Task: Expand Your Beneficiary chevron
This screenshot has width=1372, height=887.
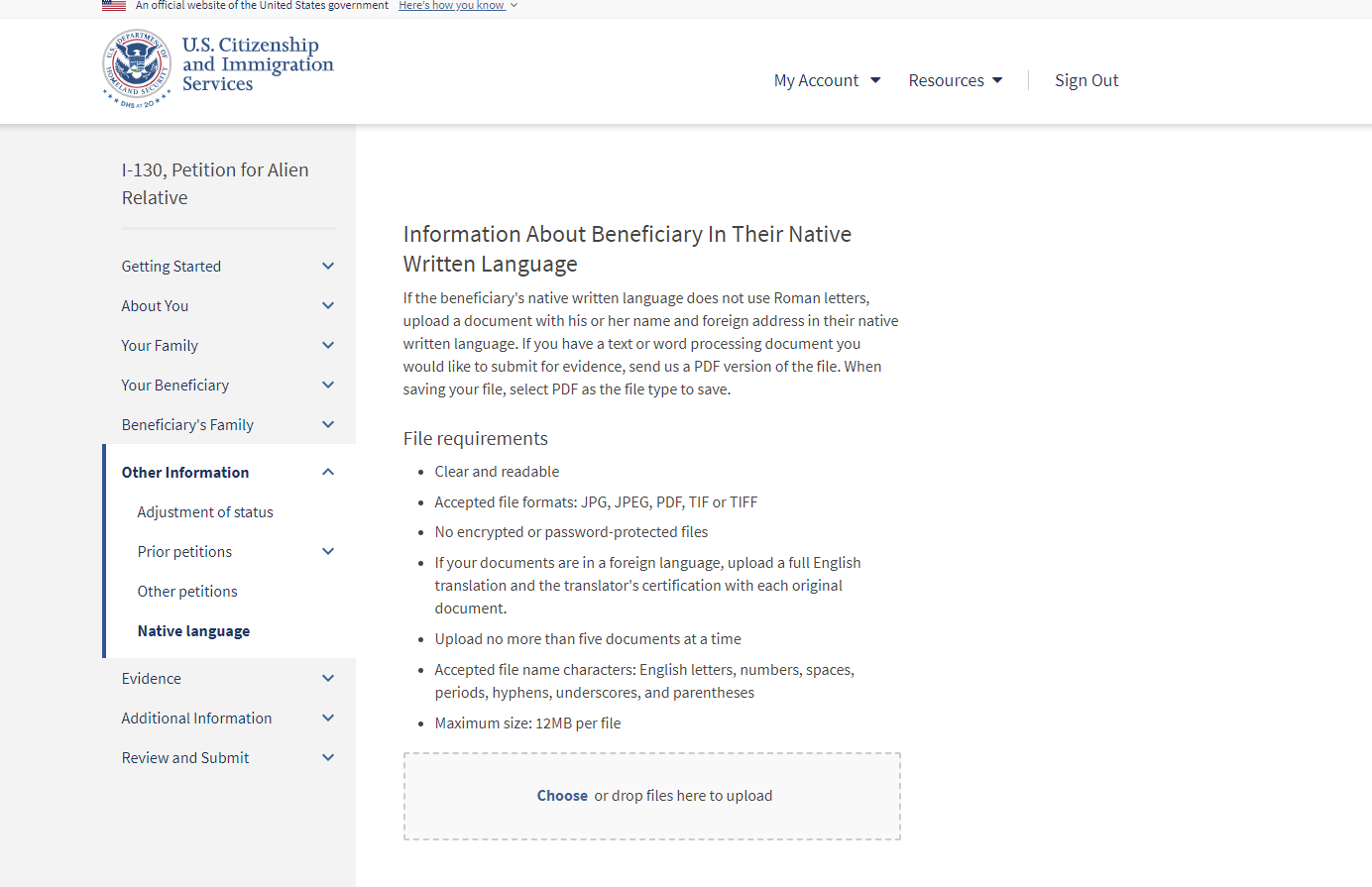Action: [328, 385]
